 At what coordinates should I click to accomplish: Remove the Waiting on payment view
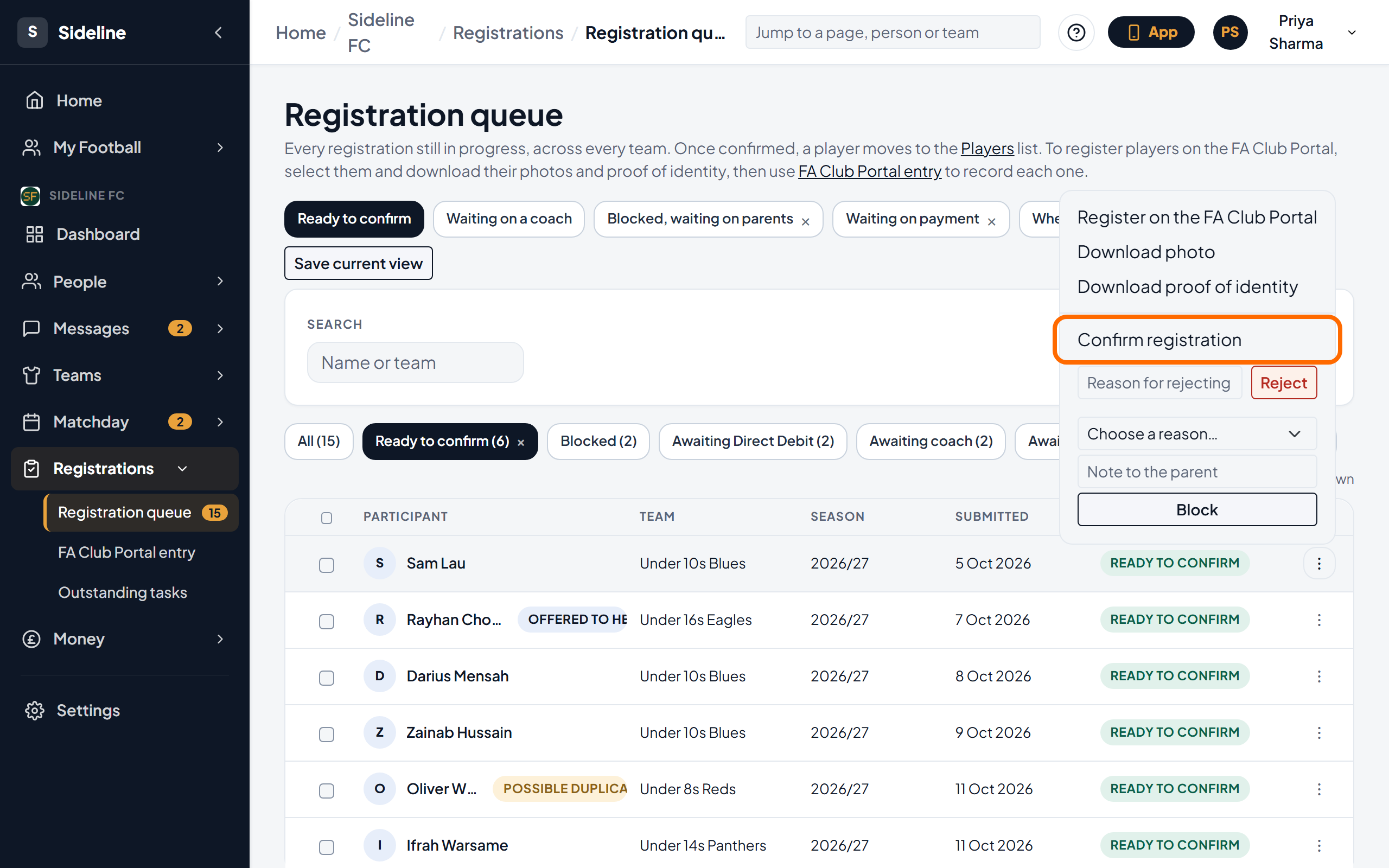tap(992, 221)
